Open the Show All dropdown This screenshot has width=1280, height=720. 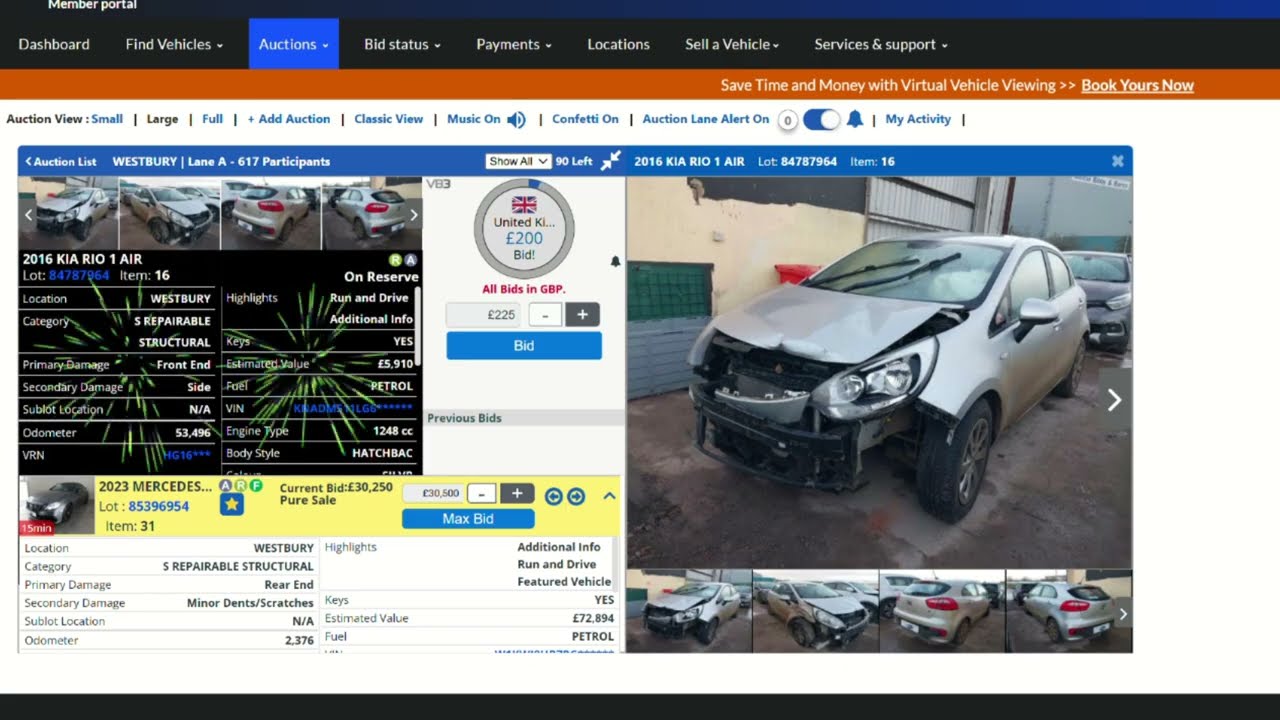[518, 161]
